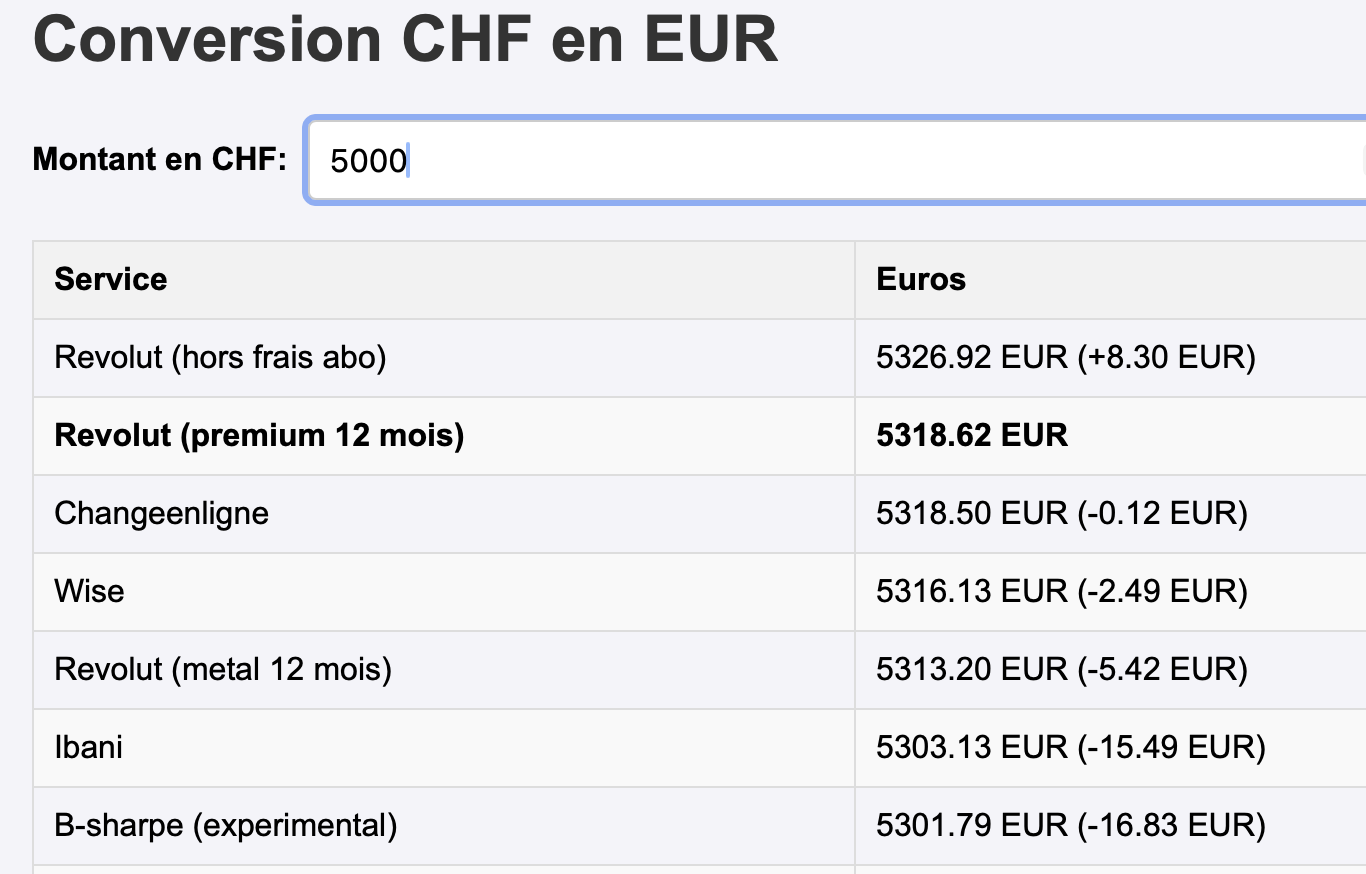The height and width of the screenshot is (874, 1366).
Task: Click the Euros column header
Action: click(921, 279)
